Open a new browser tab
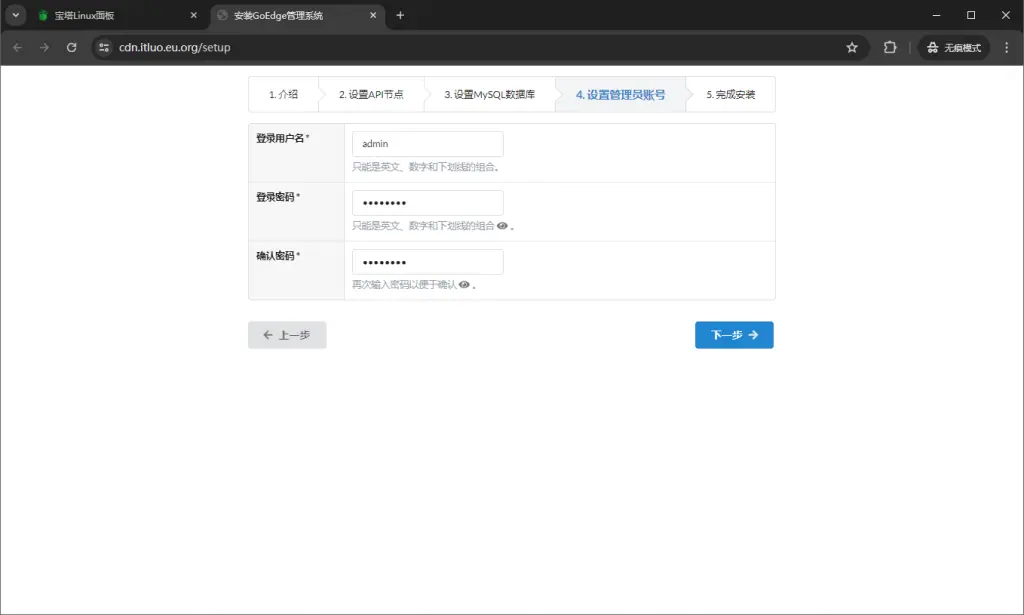 [398, 15]
